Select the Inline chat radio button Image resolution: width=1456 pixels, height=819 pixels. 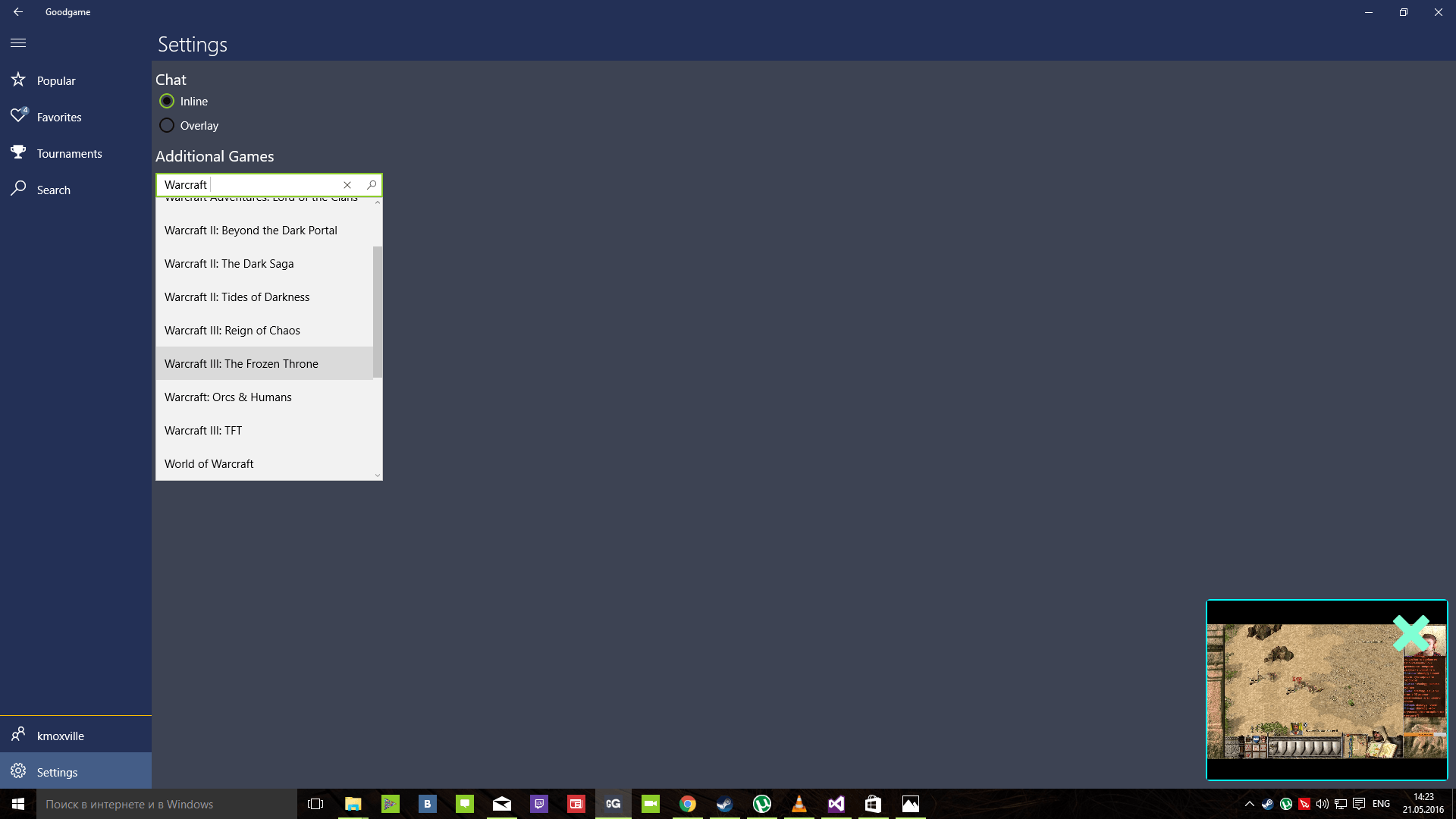coord(166,100)
